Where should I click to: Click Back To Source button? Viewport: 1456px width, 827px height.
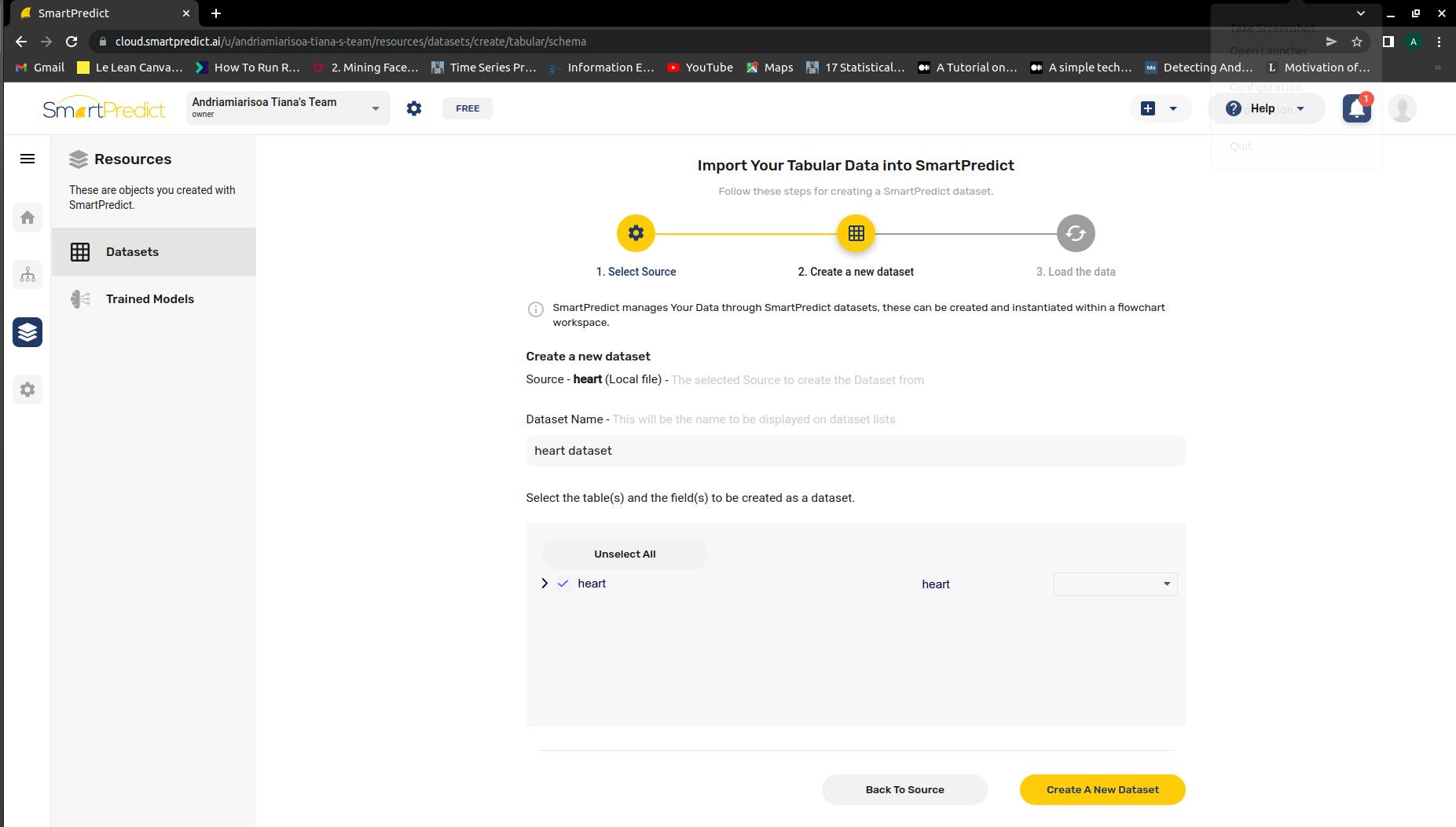point(904,789)
